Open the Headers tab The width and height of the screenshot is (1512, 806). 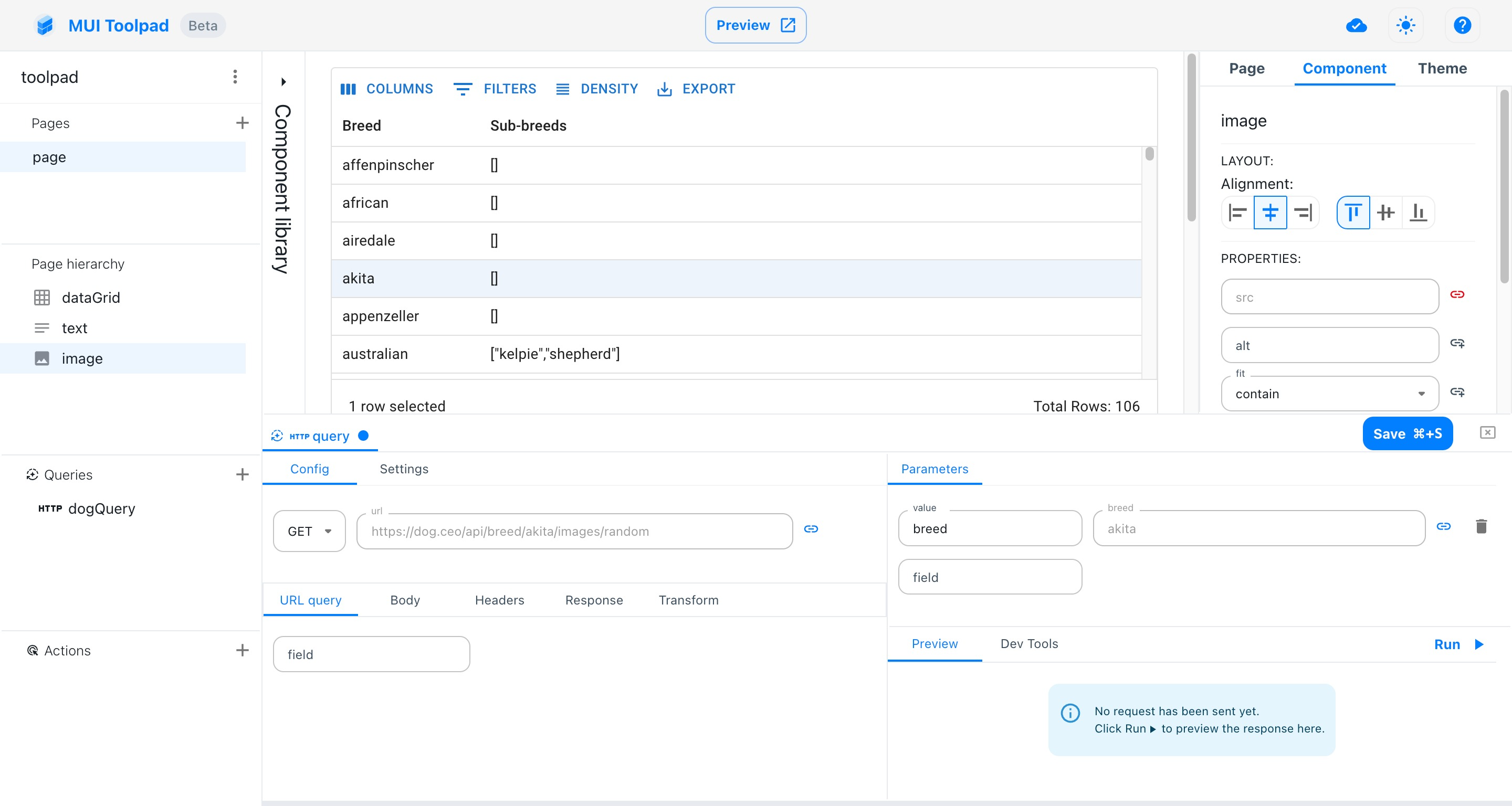499,599
